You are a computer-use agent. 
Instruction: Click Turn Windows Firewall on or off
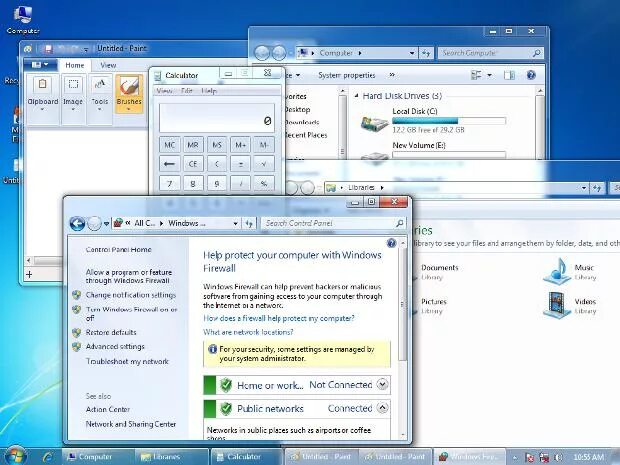131,314
